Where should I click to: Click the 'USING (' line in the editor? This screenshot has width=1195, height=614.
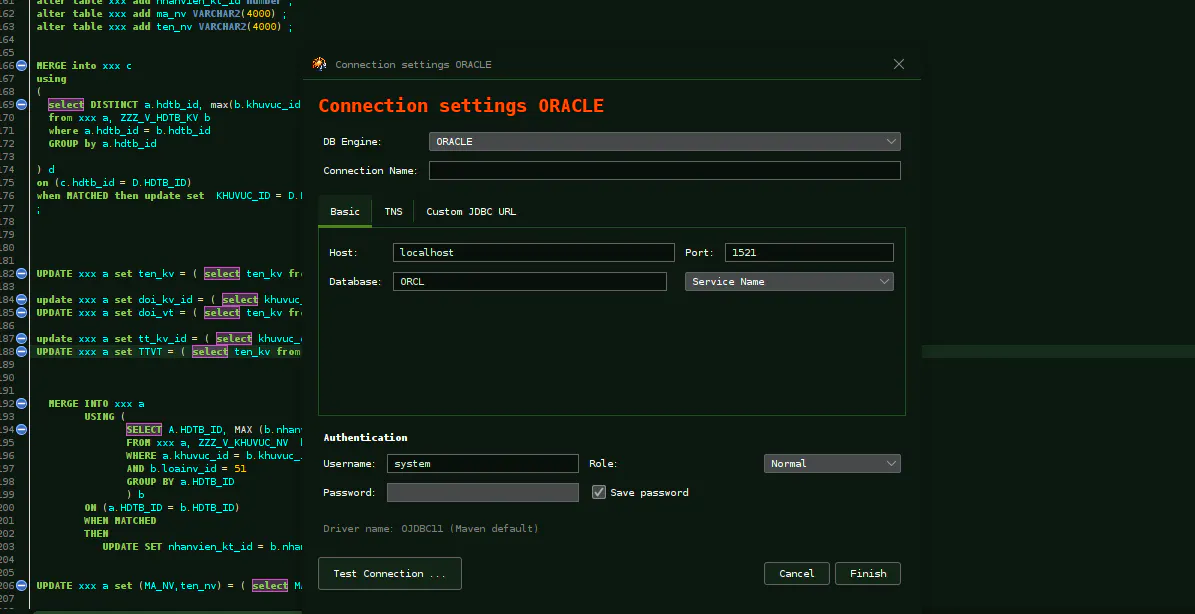[x=104, y=417]
